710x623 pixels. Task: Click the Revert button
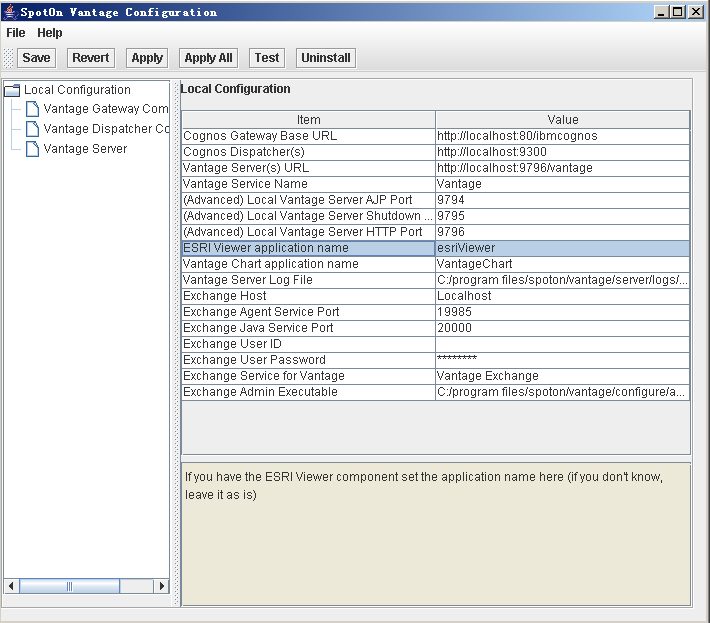coord(91,58)
